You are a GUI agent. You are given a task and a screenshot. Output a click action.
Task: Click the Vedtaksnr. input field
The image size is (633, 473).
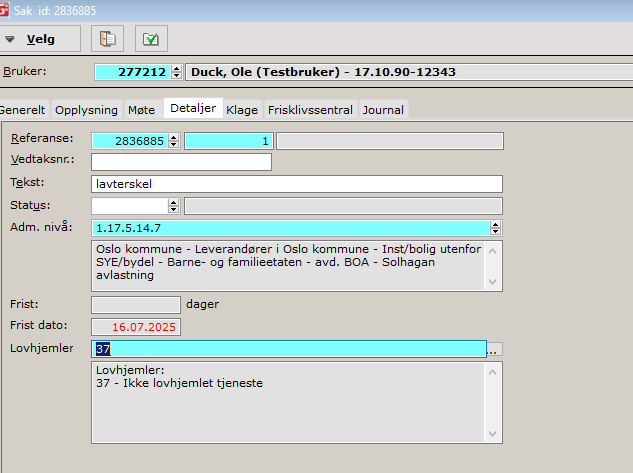click(181, 162)
